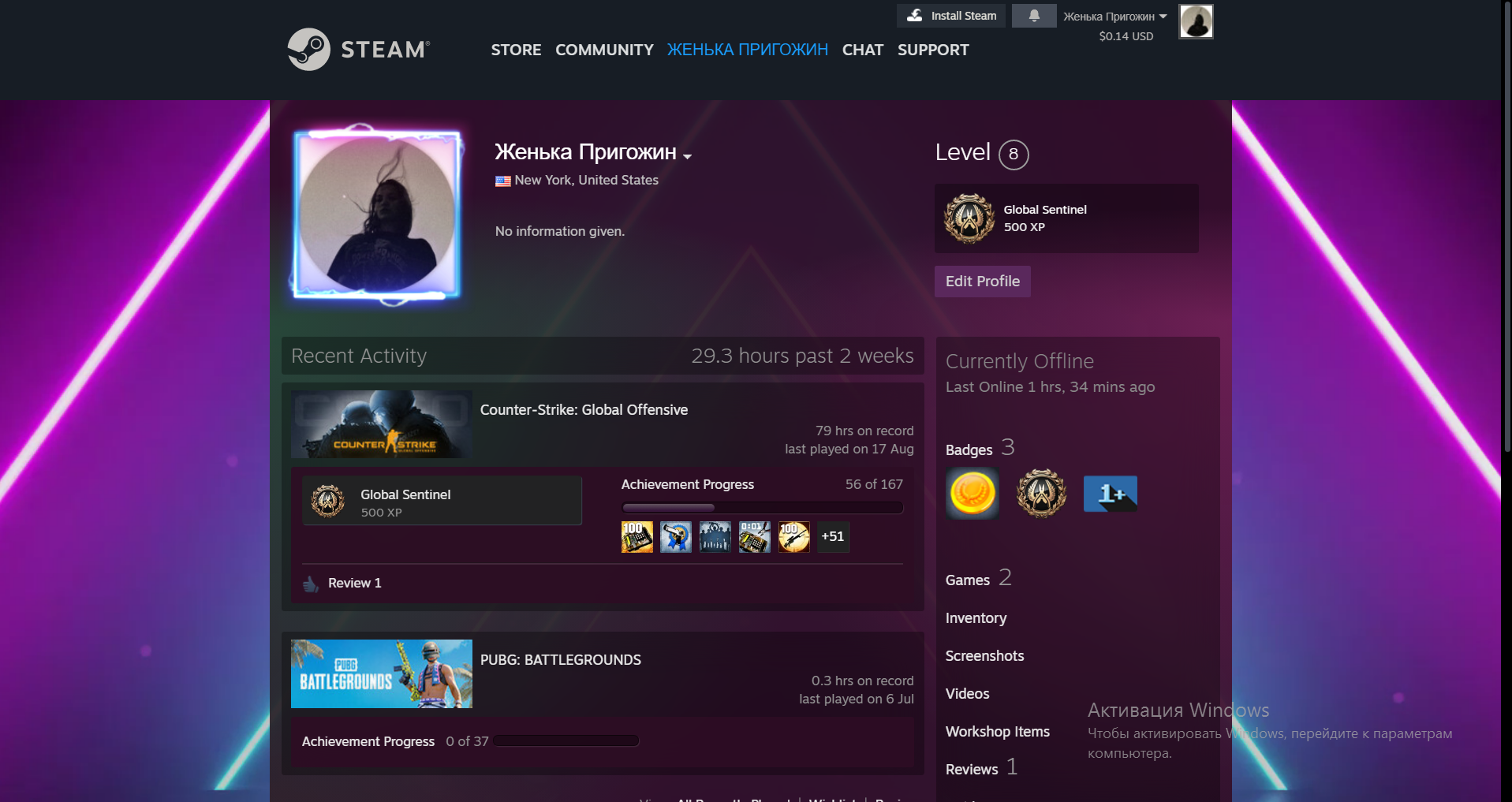
Task: Click the Steam logo in header
Action: pos(359,49)
